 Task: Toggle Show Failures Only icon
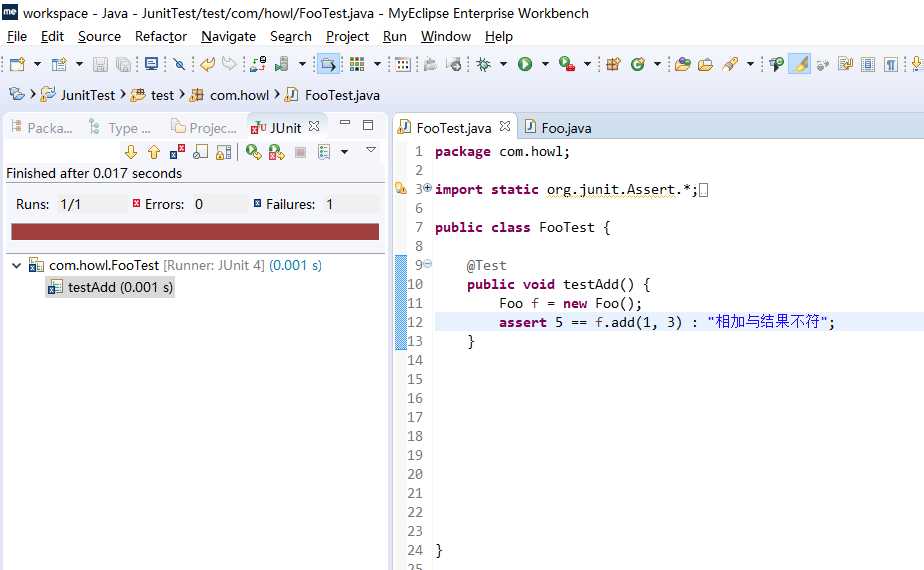(x=177, y=152)
